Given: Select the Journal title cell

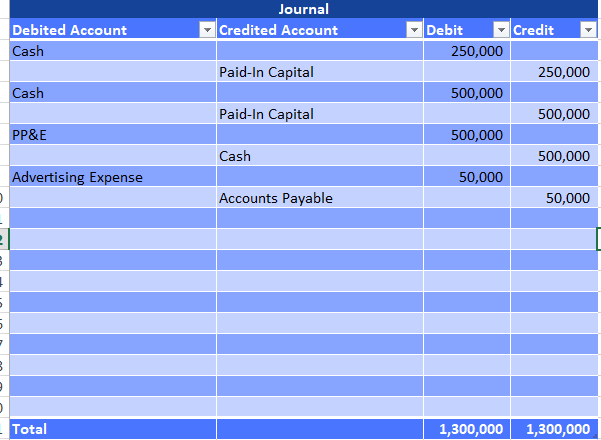Looking at the screenshot, I should (304, 9).
